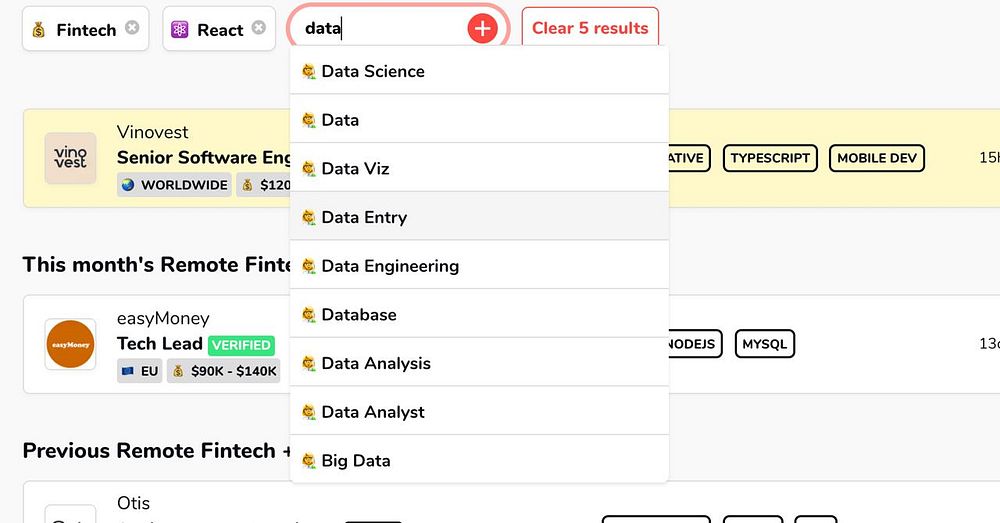The height and width of the screenshot is (523, 1000).
Task: Pick the Data Analysis option
Action: (x=376, y=363)
